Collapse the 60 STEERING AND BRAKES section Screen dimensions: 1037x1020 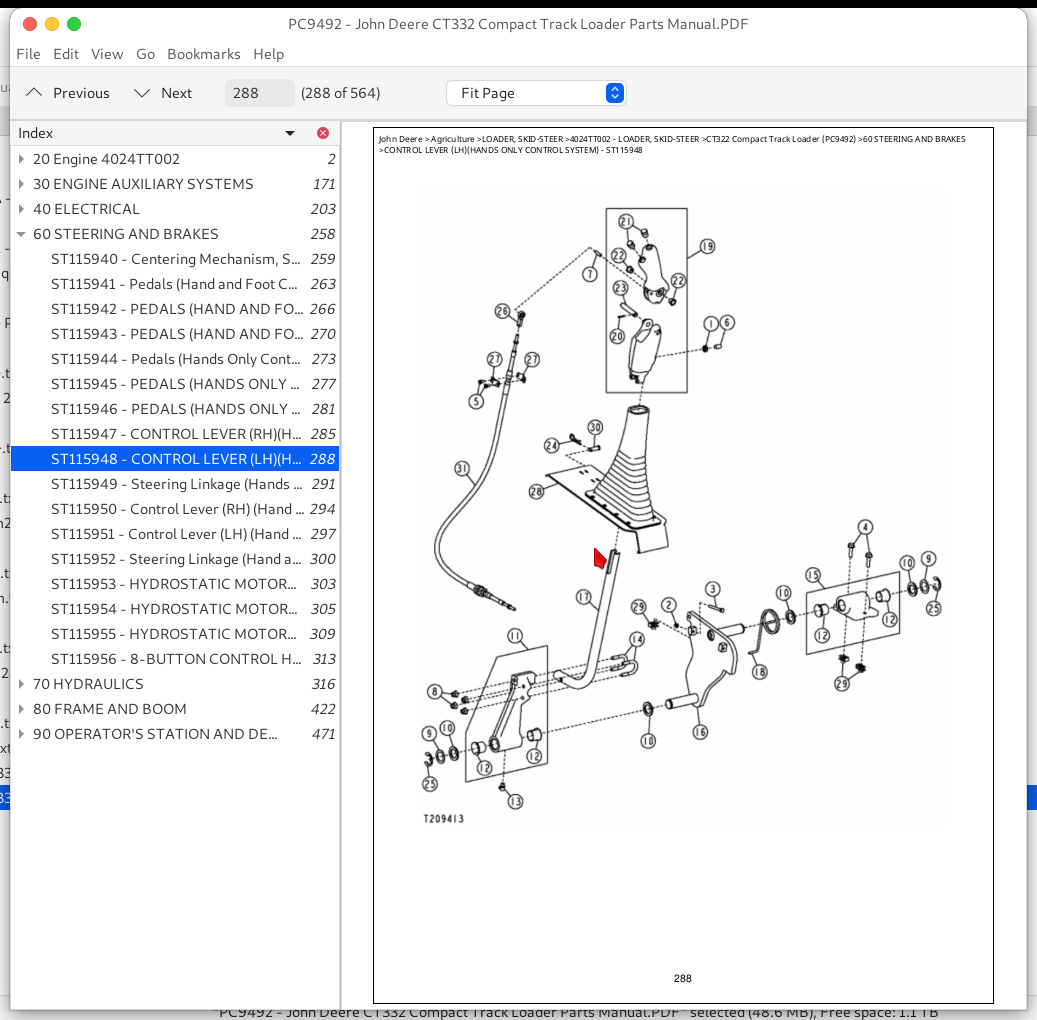click(x=22, y=234)
